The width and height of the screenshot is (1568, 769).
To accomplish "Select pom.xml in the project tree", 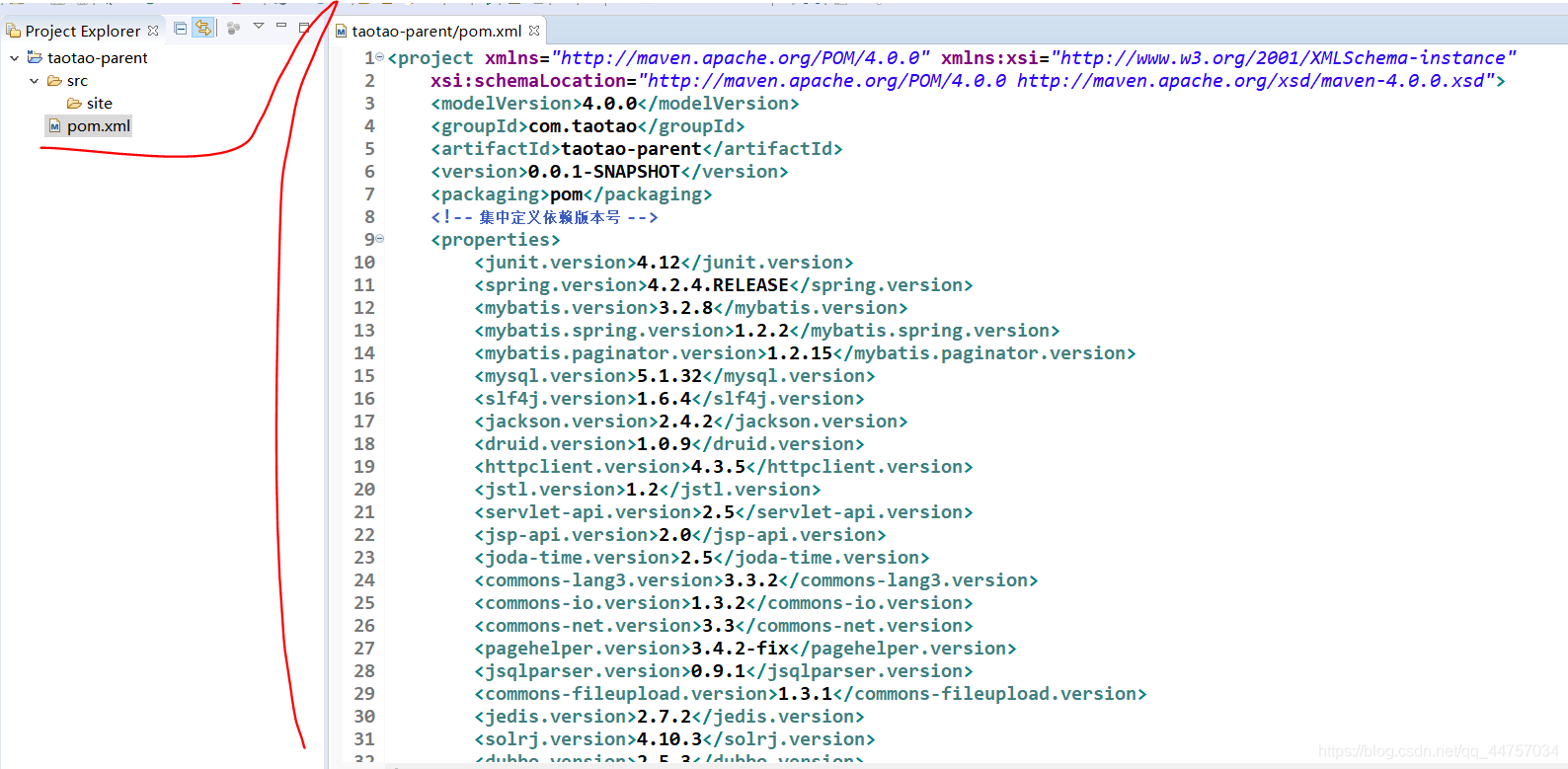I will (99, 126).
